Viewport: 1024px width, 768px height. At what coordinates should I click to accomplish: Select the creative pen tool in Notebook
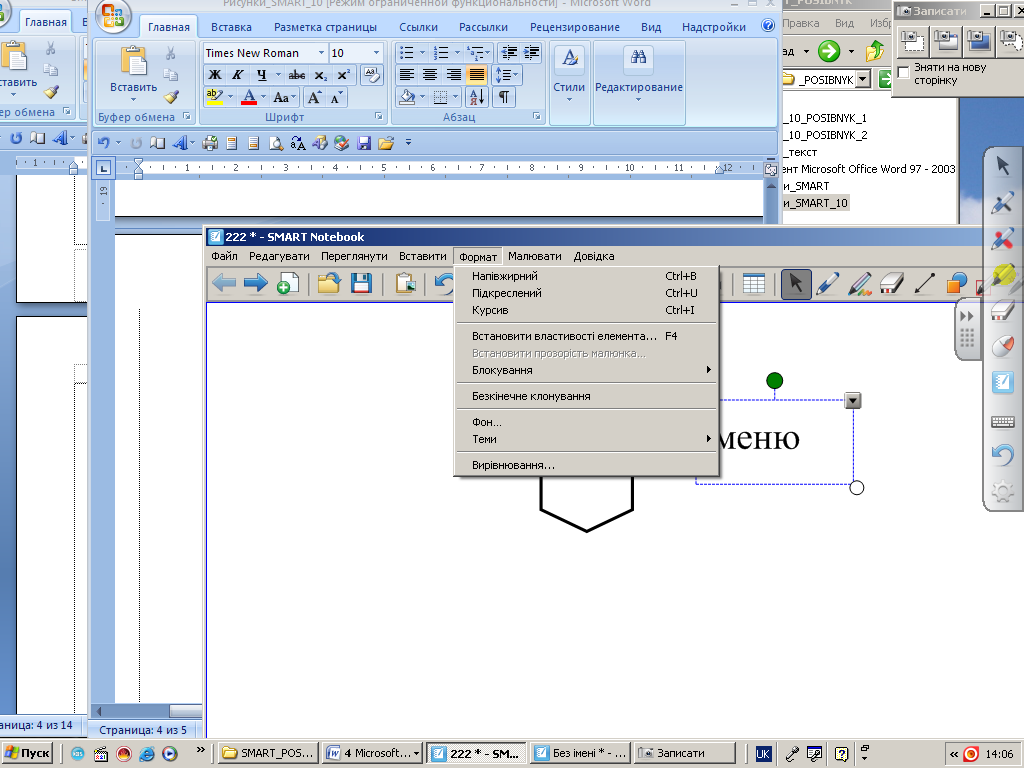coord(859,284)
